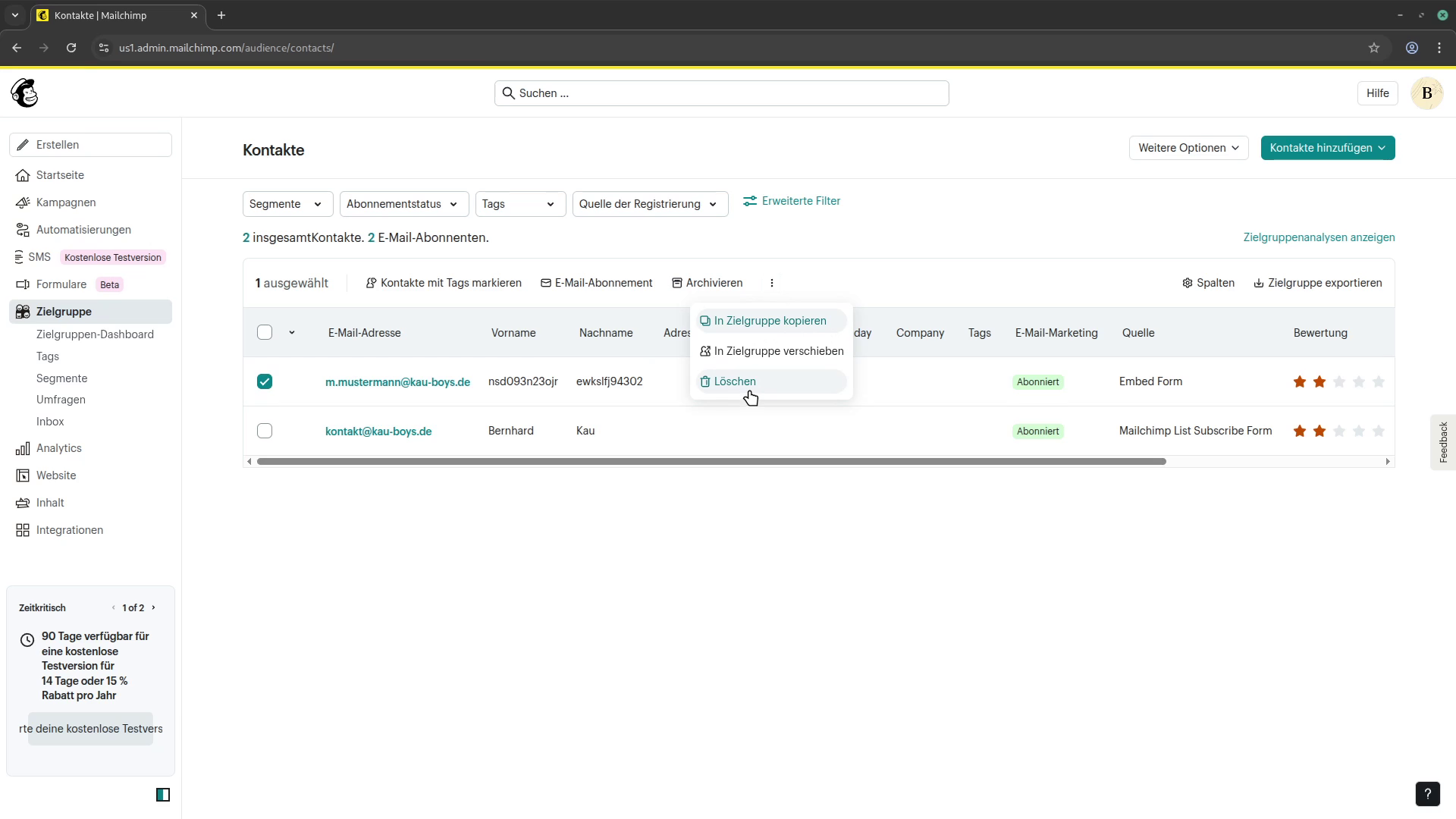Open the Hilfe button
Image resolution: width=1456 pixels, height=819 pixels.
[x=1377, y=93]
